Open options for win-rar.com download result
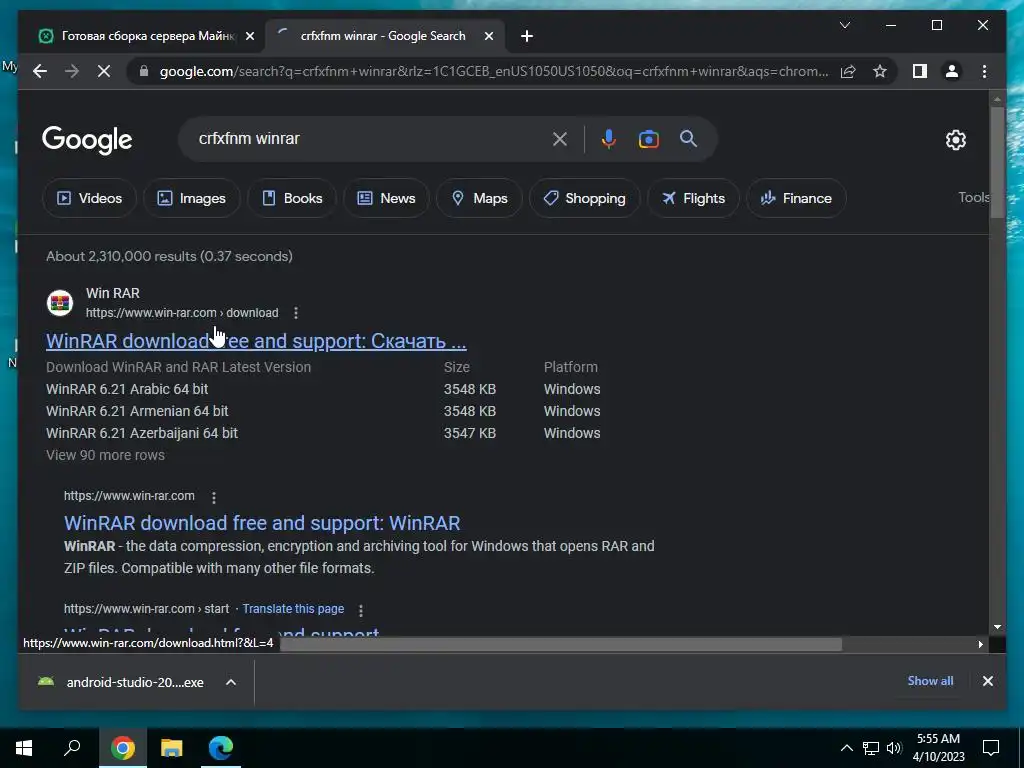 coord(296,313)
